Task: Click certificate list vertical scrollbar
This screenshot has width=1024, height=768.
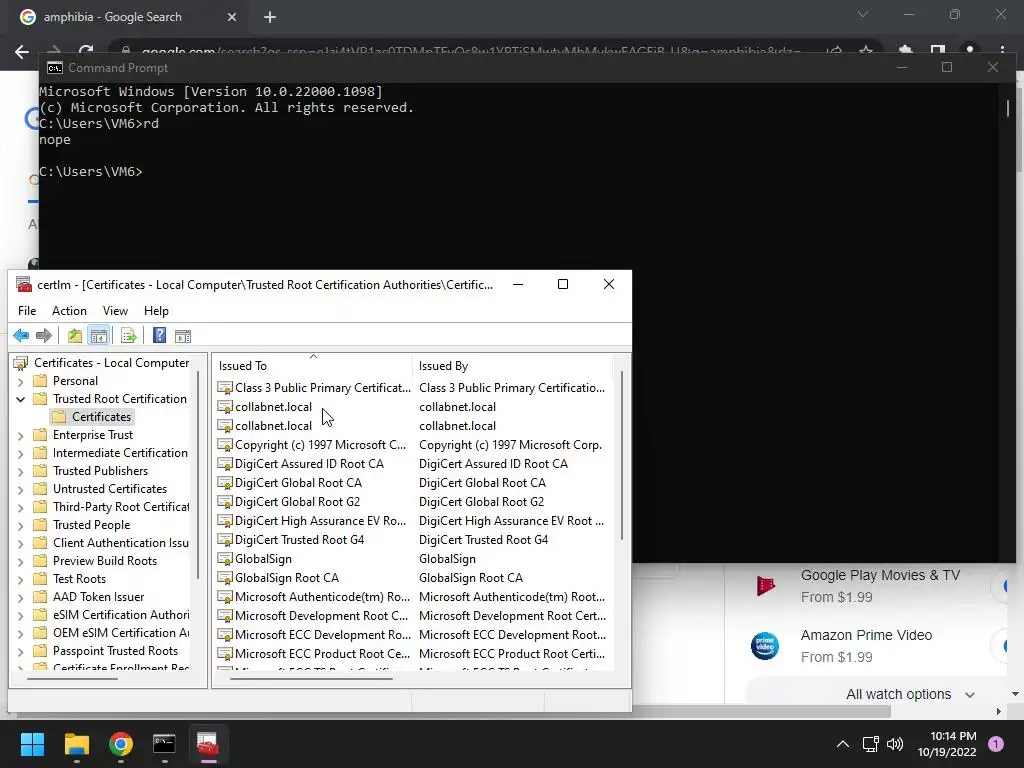Action: [622, 456]
